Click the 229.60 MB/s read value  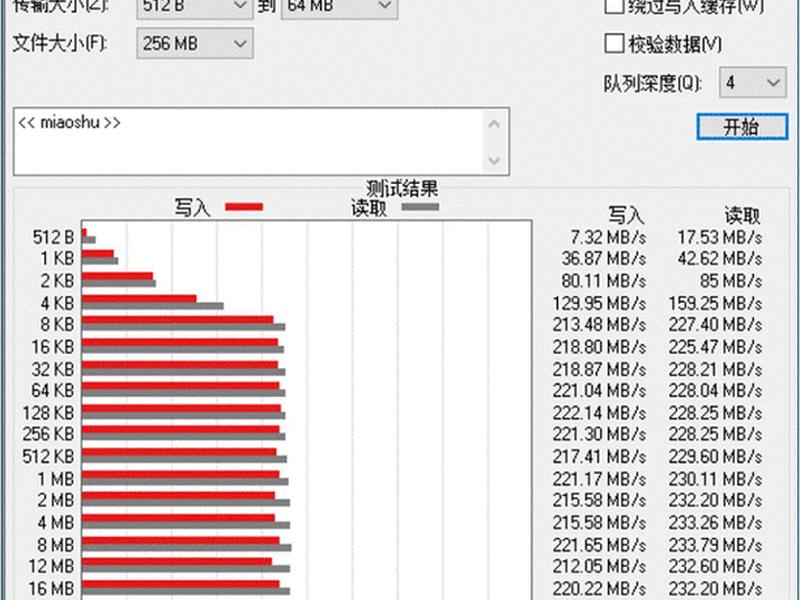click(x=715, y=457)
